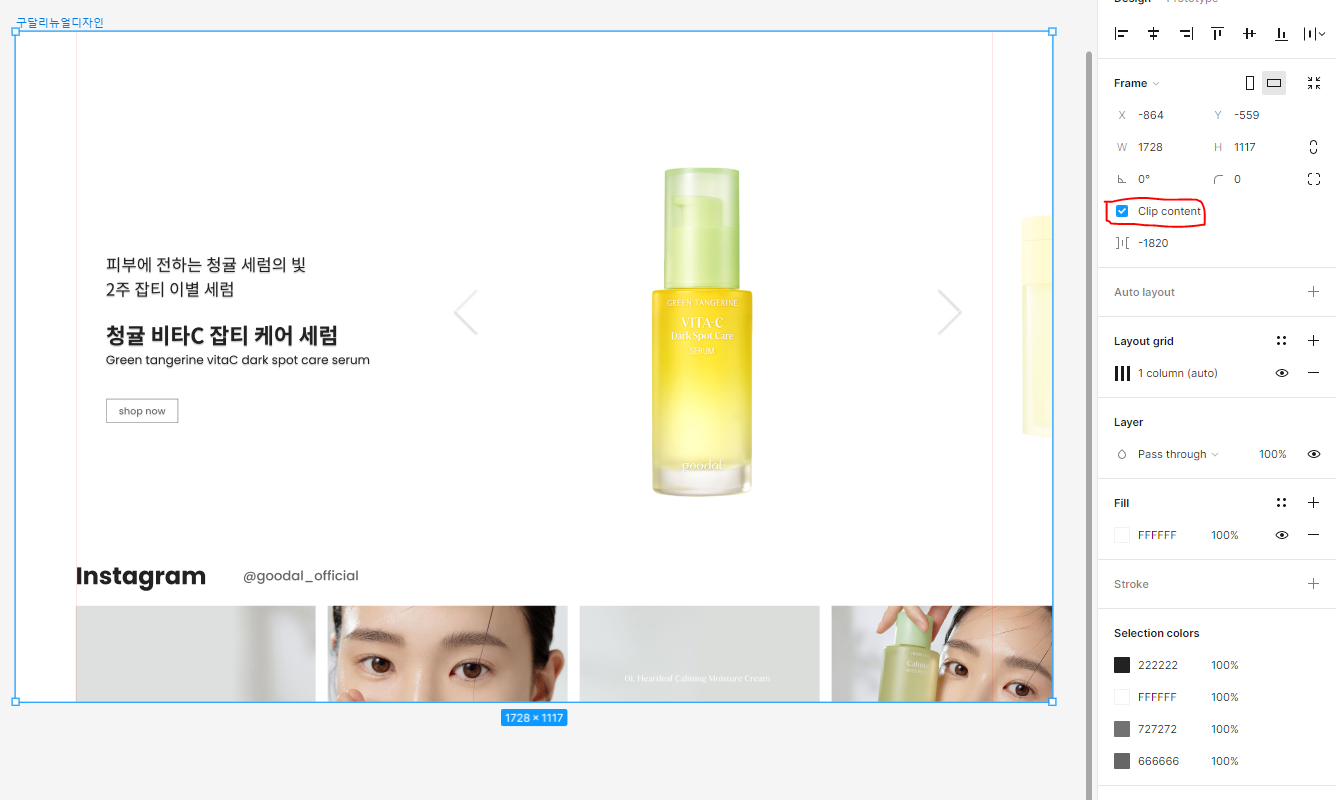
Task: Select the 청귤 비타C 잡티 케어 세럼 heading
Action: 222,335
